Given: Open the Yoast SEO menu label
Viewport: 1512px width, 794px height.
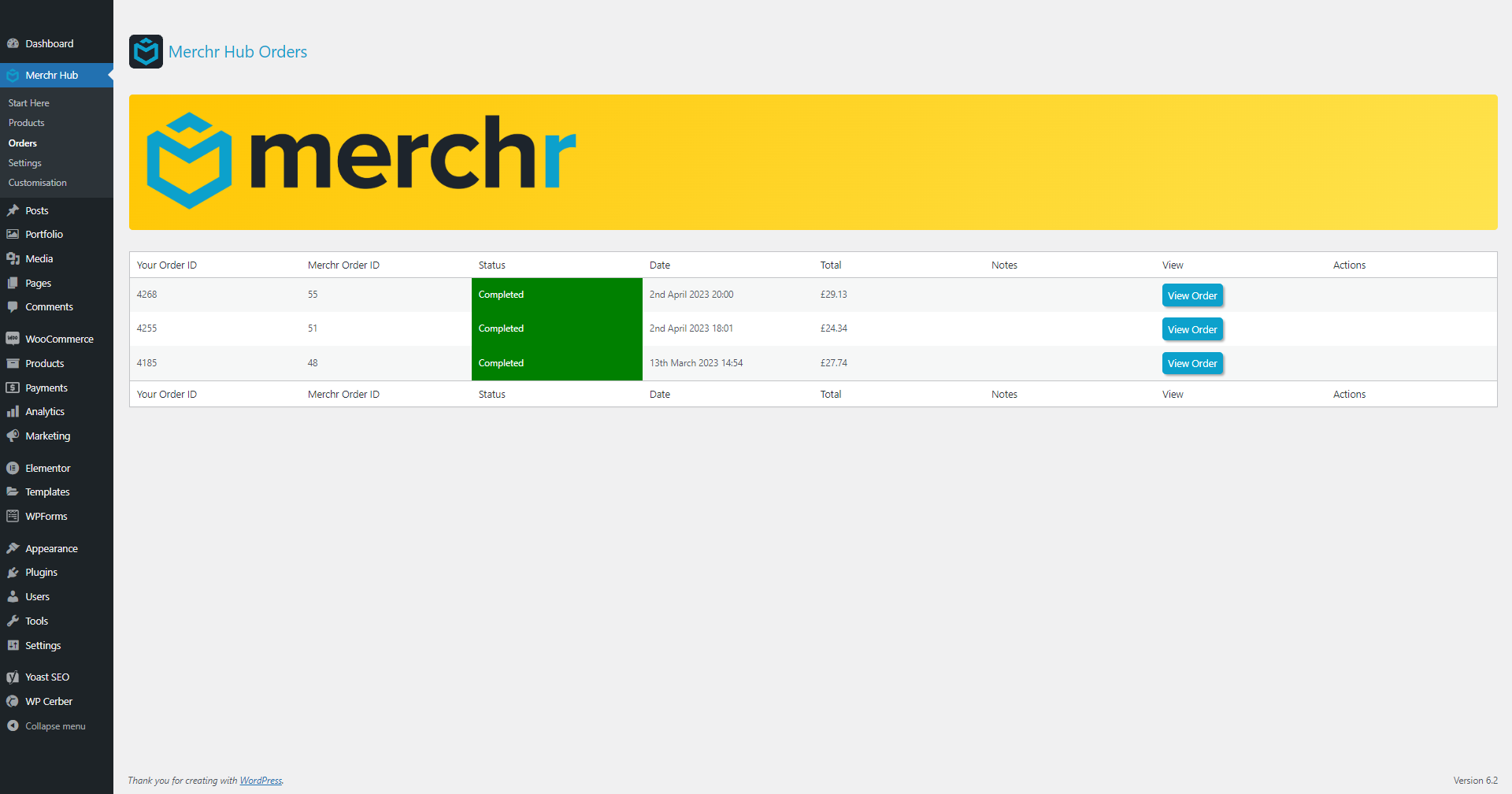Looking at the screenshot, I should (x=47, y=677).
